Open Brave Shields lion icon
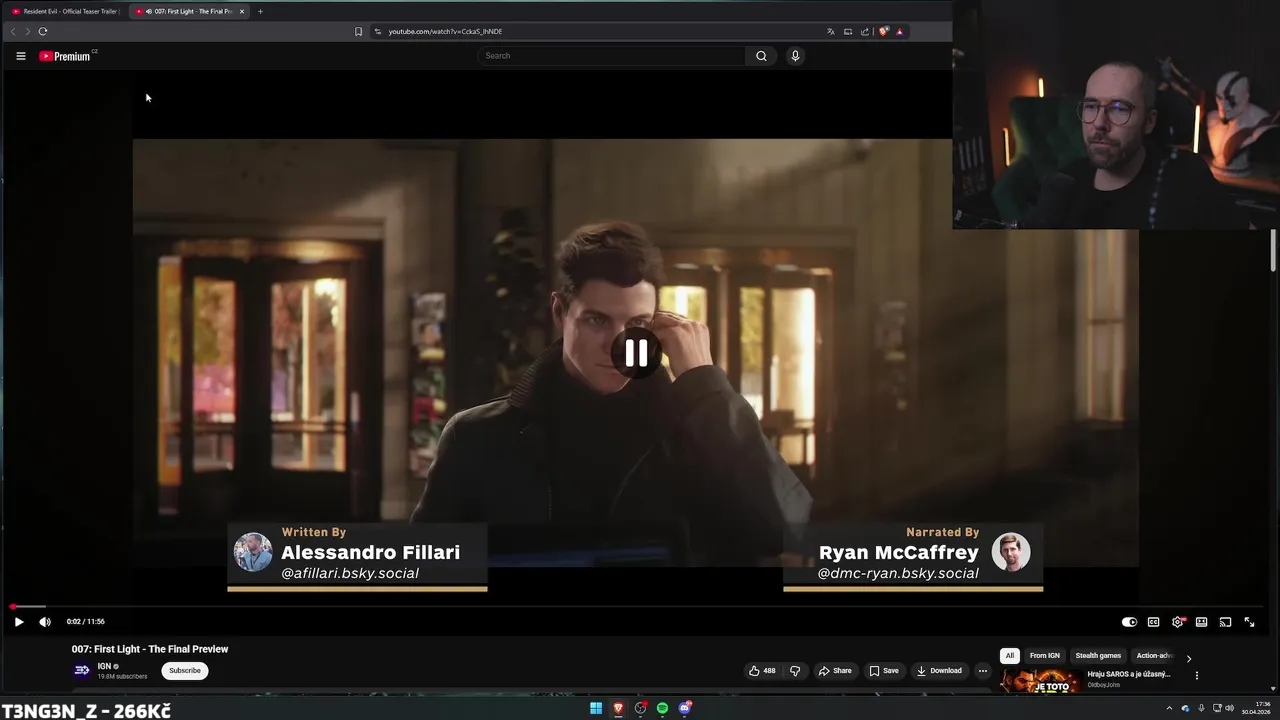 884,31
